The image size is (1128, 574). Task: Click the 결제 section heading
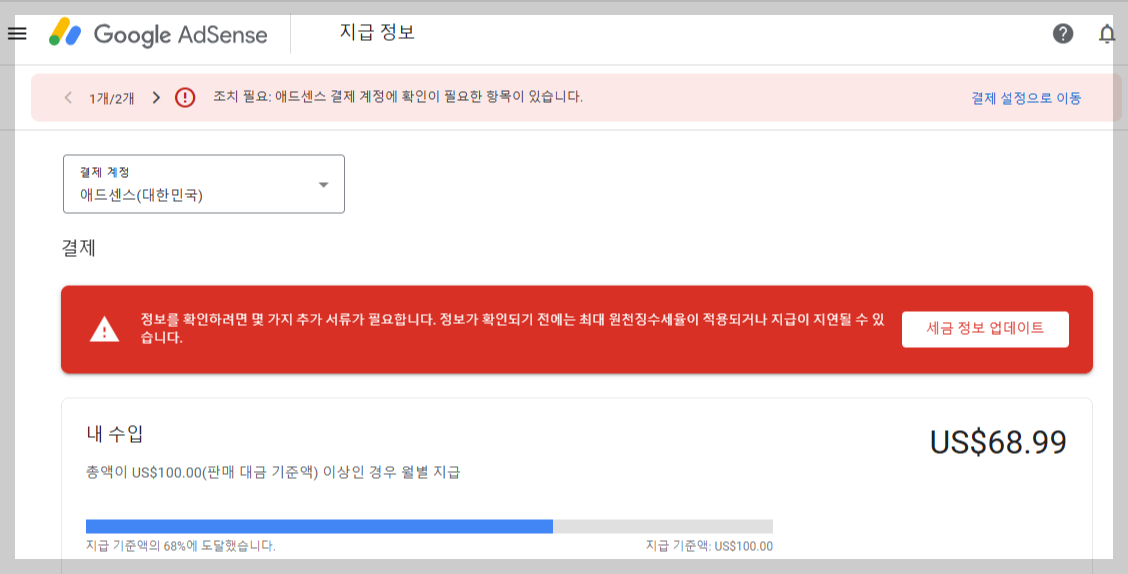[x=79, y=248]
